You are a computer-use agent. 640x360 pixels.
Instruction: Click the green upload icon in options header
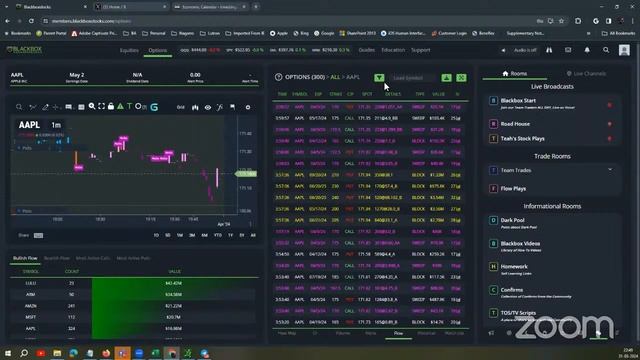pos(446,78)
